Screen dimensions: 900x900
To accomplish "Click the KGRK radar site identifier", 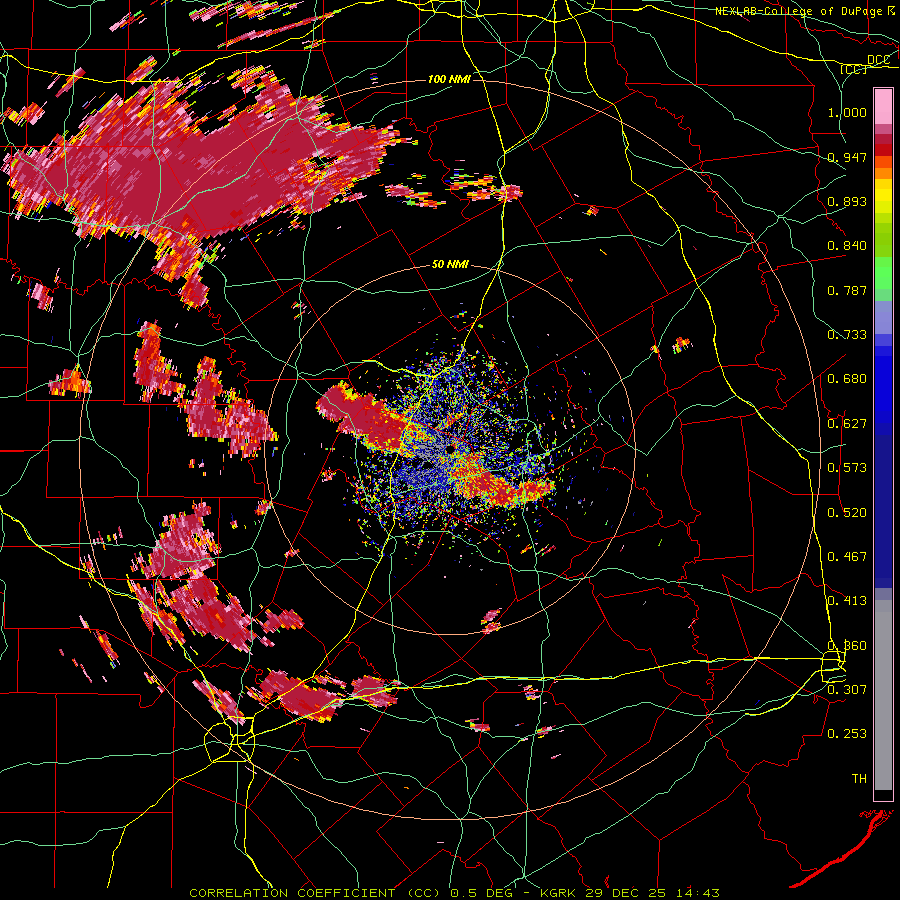I will [559, 893].
